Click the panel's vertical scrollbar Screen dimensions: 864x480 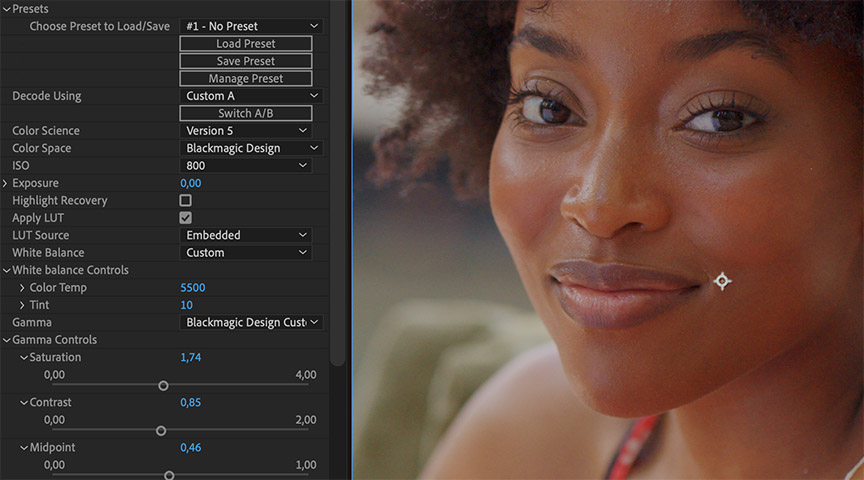(x=337, y=180)
